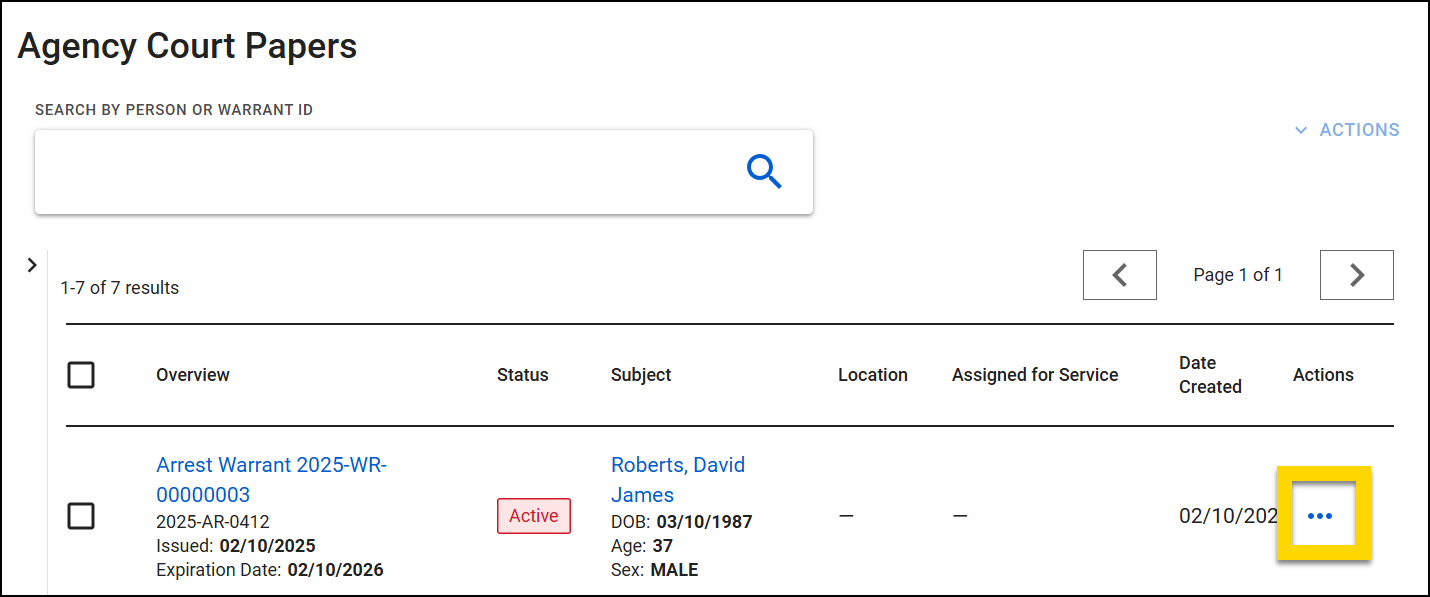
Task: Sort by the Date Created column
Action: pos(1209,374)
